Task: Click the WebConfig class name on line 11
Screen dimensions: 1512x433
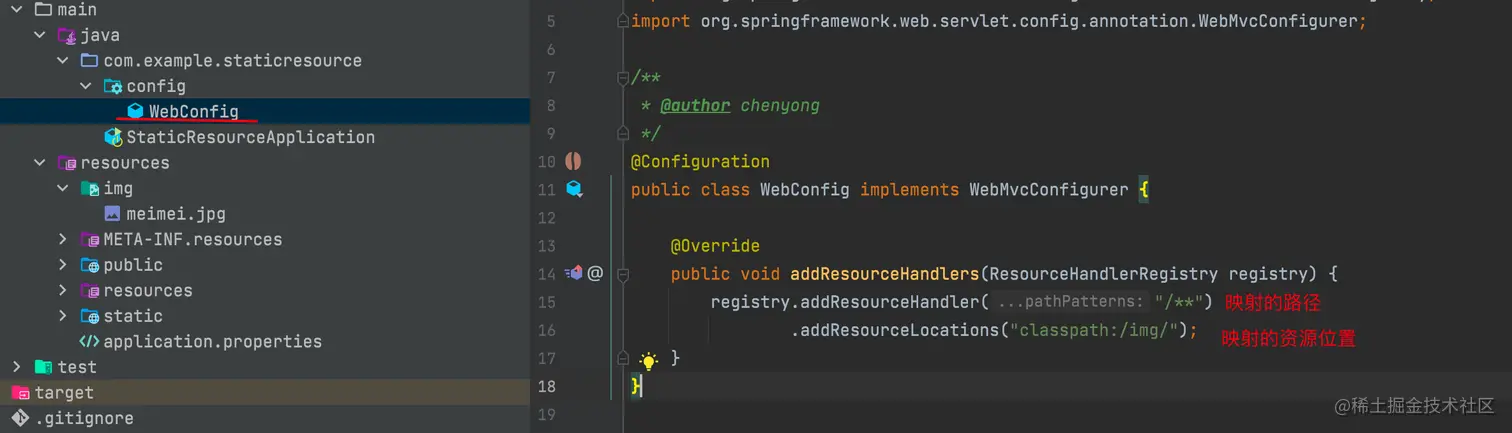Action: point(805,189)
